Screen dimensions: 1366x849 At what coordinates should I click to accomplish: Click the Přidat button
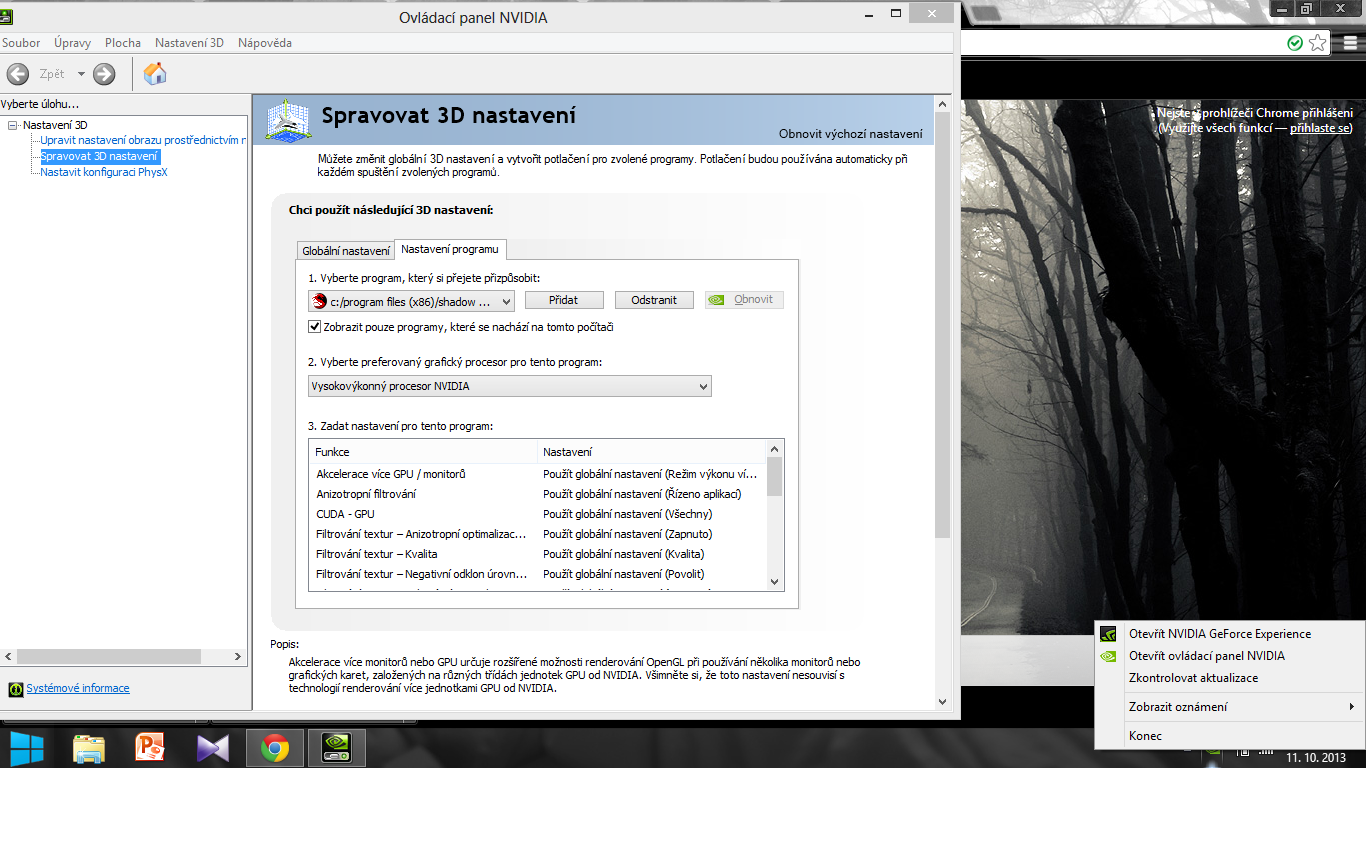564,300
